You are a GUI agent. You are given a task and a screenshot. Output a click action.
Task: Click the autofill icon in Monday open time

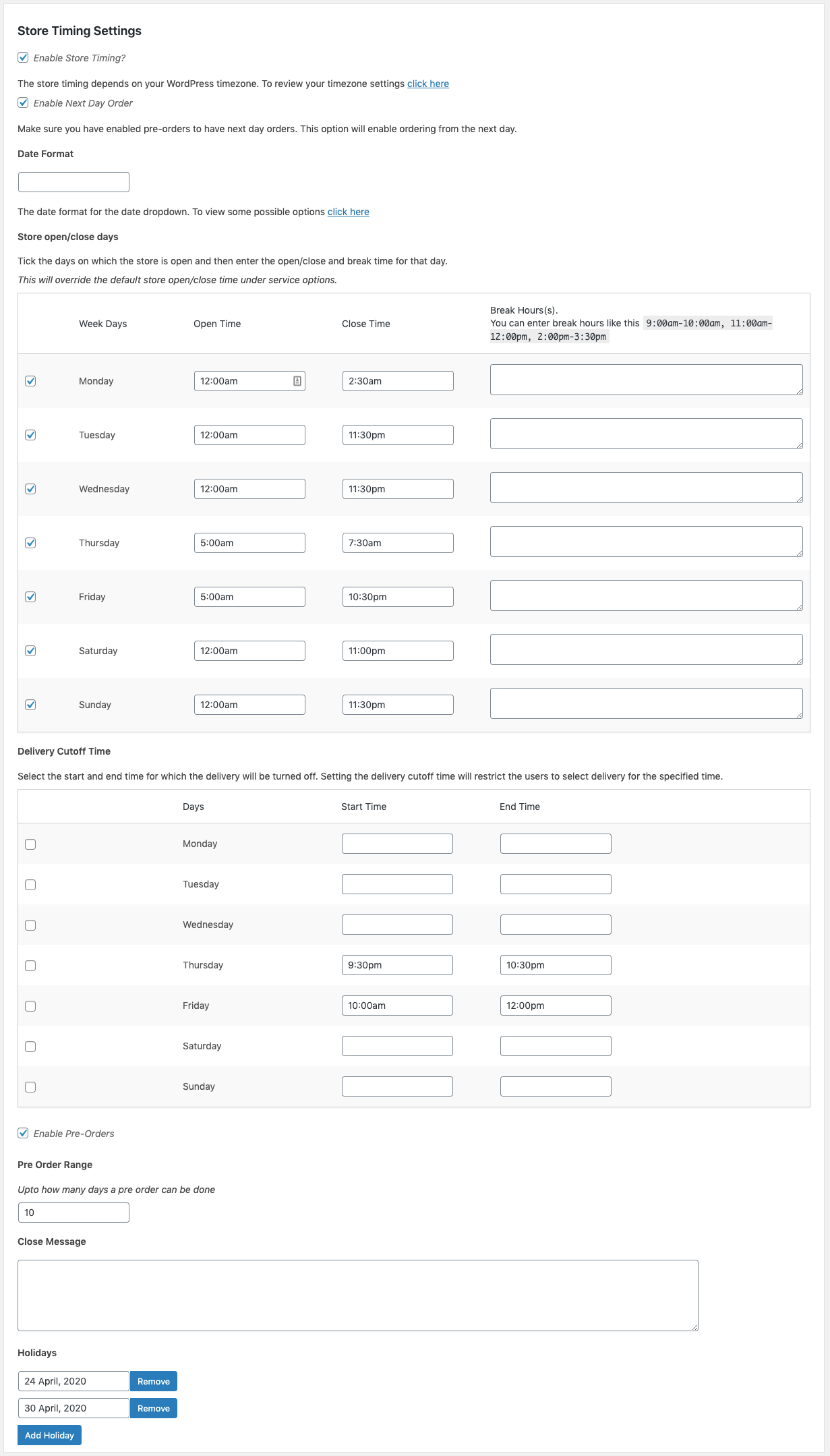pos(297,381)
